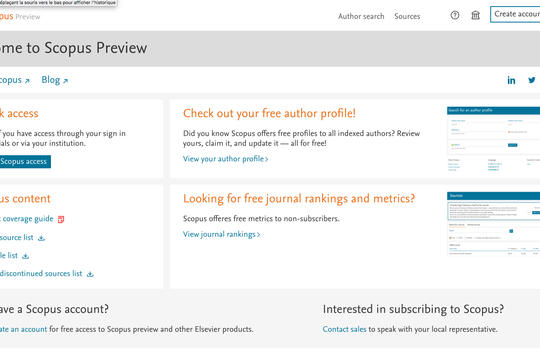Open the help question mark icon
This screenshot has height=360, width=540.
click(455, 15)
